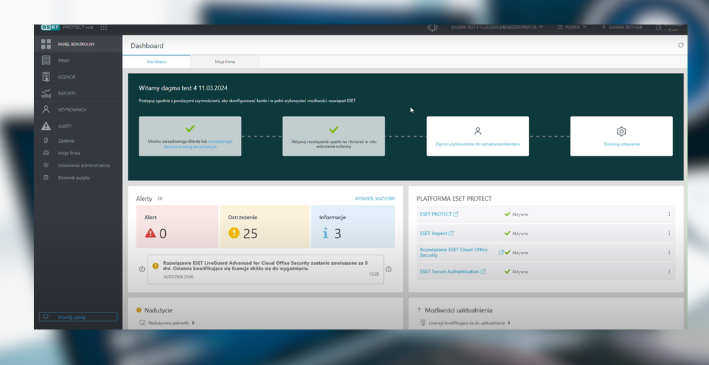Switch to the Moi klienci tab
The image size is (709, 365).
tap(156, 62)
